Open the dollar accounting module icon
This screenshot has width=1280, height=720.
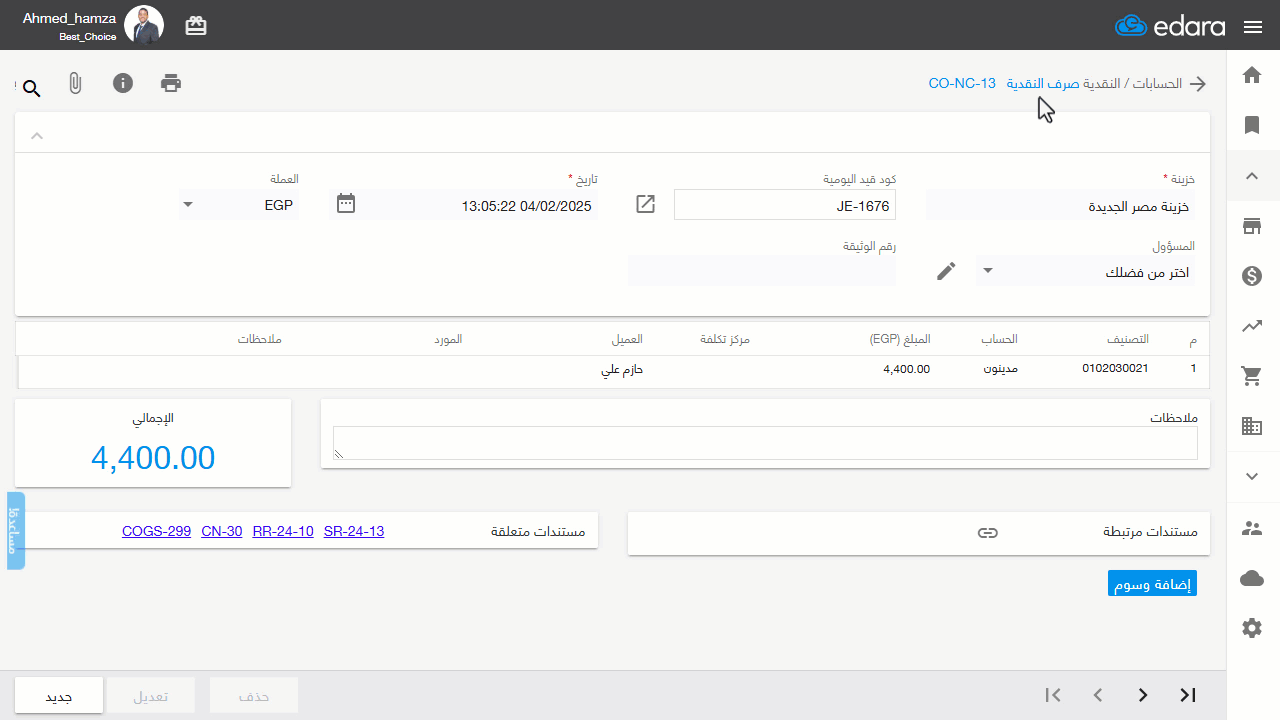(1252, 276)
